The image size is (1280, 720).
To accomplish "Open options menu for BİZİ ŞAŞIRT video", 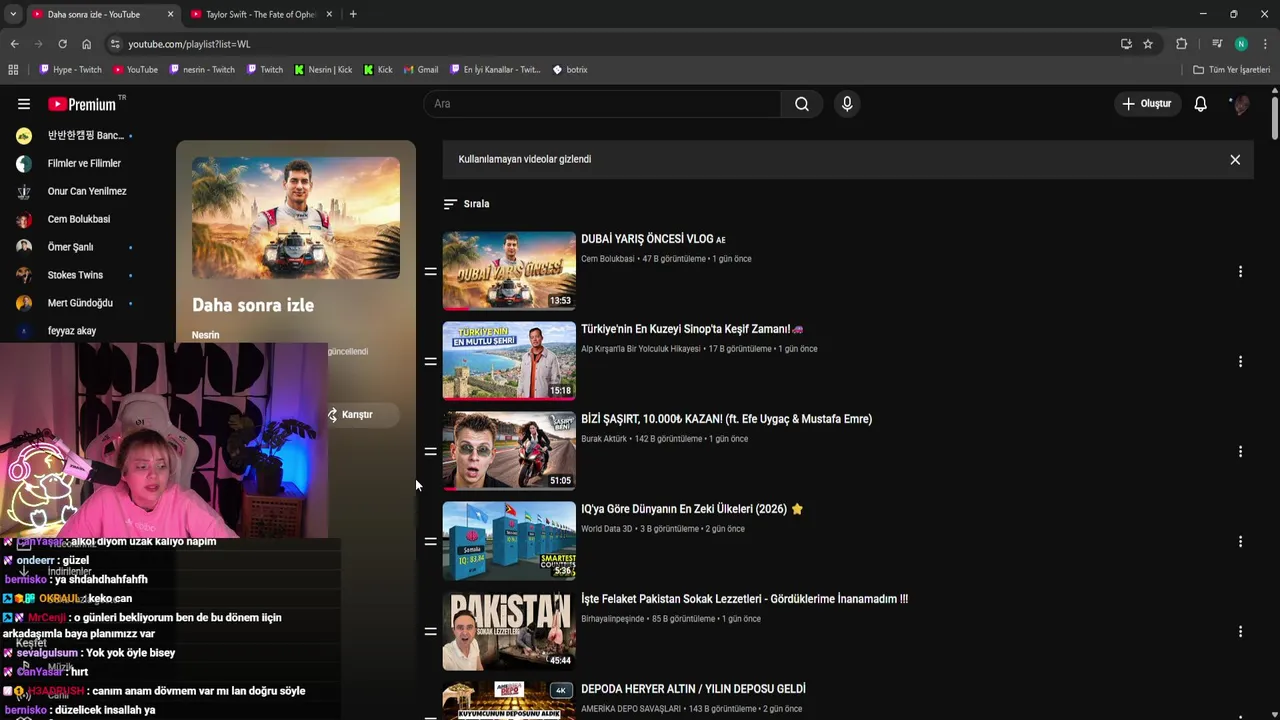I will click(1240, 452).
